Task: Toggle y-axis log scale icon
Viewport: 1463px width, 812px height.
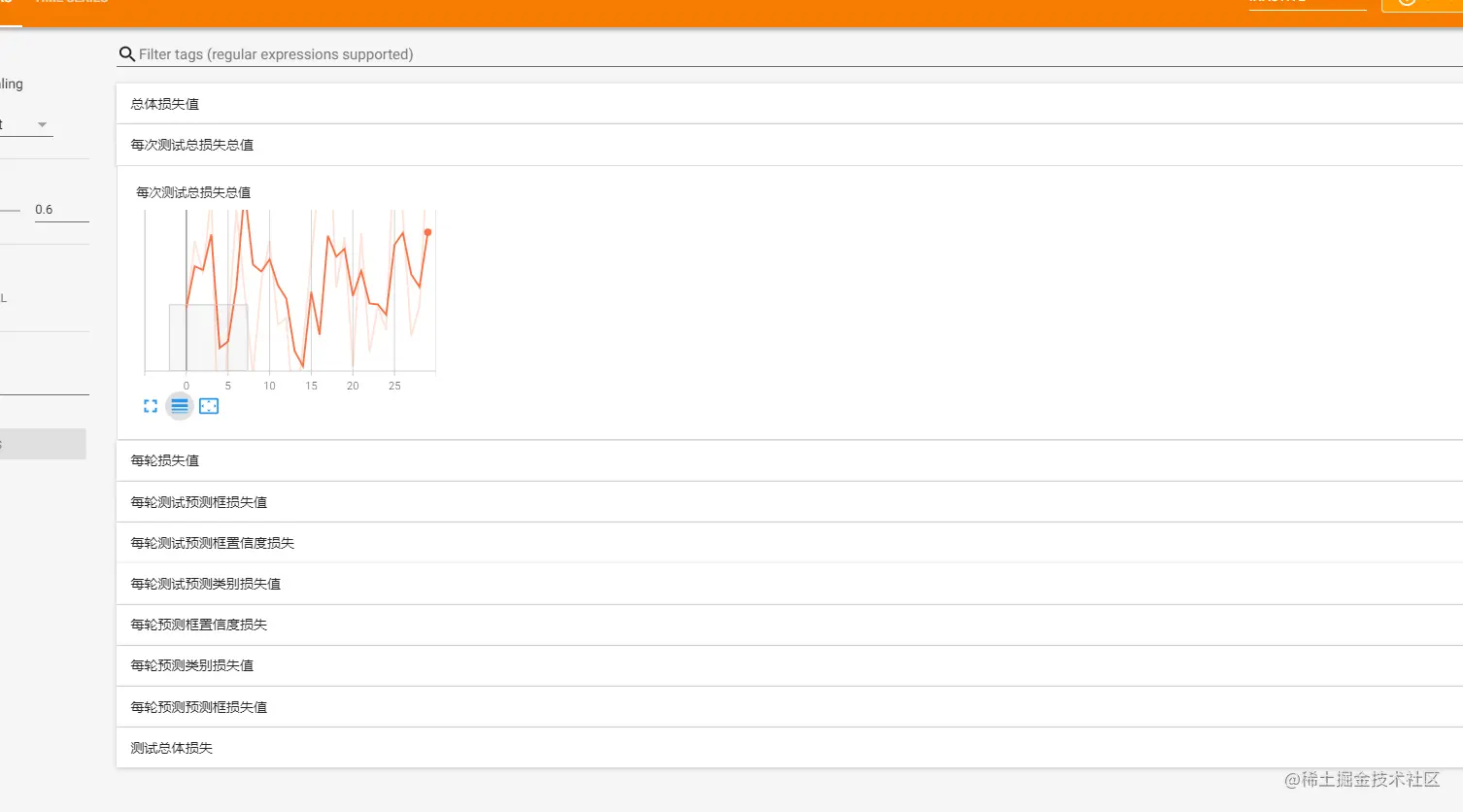Action: click(x=180, y=406)
